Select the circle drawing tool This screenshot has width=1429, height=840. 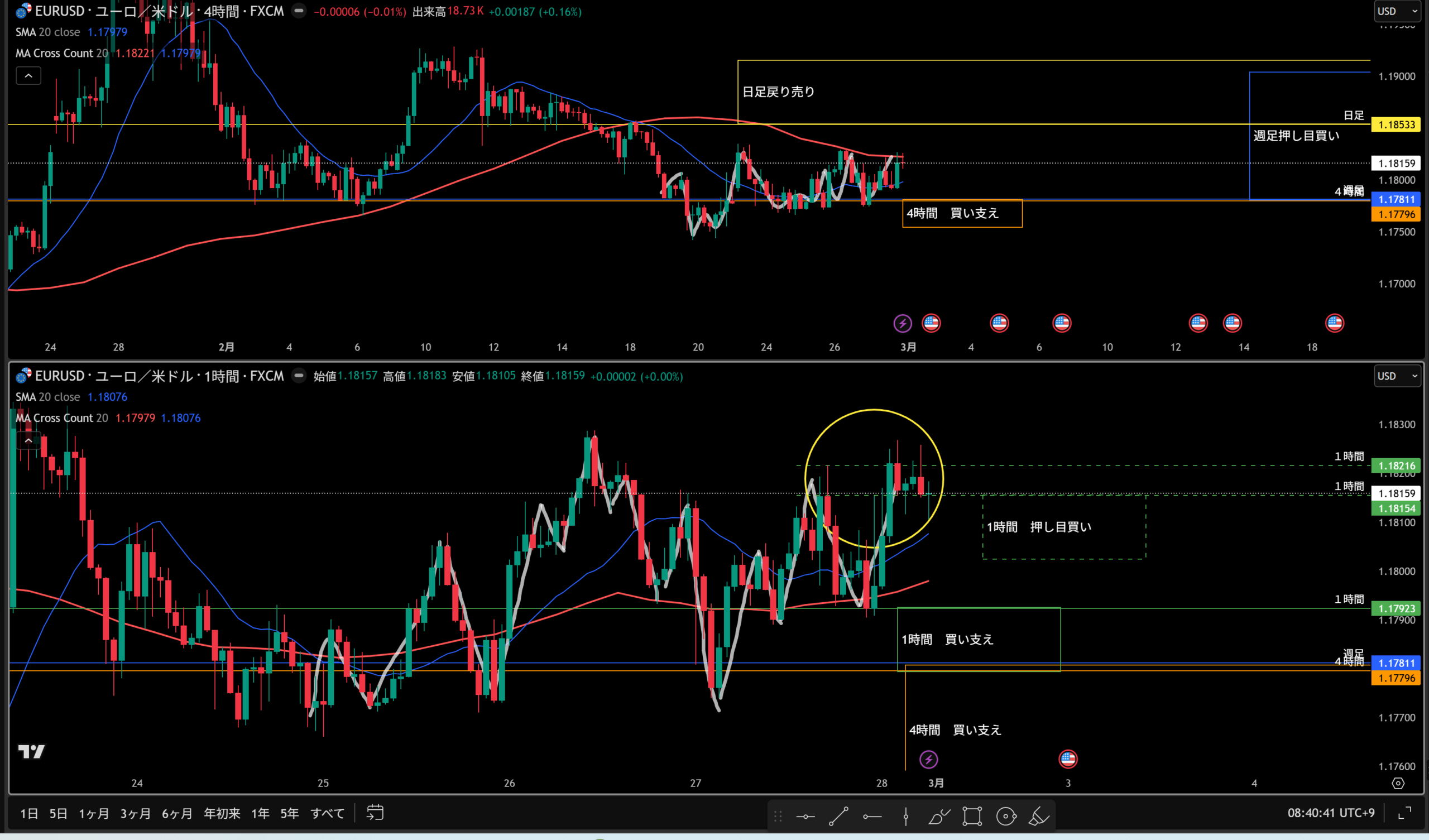[x=1006, y=817]
